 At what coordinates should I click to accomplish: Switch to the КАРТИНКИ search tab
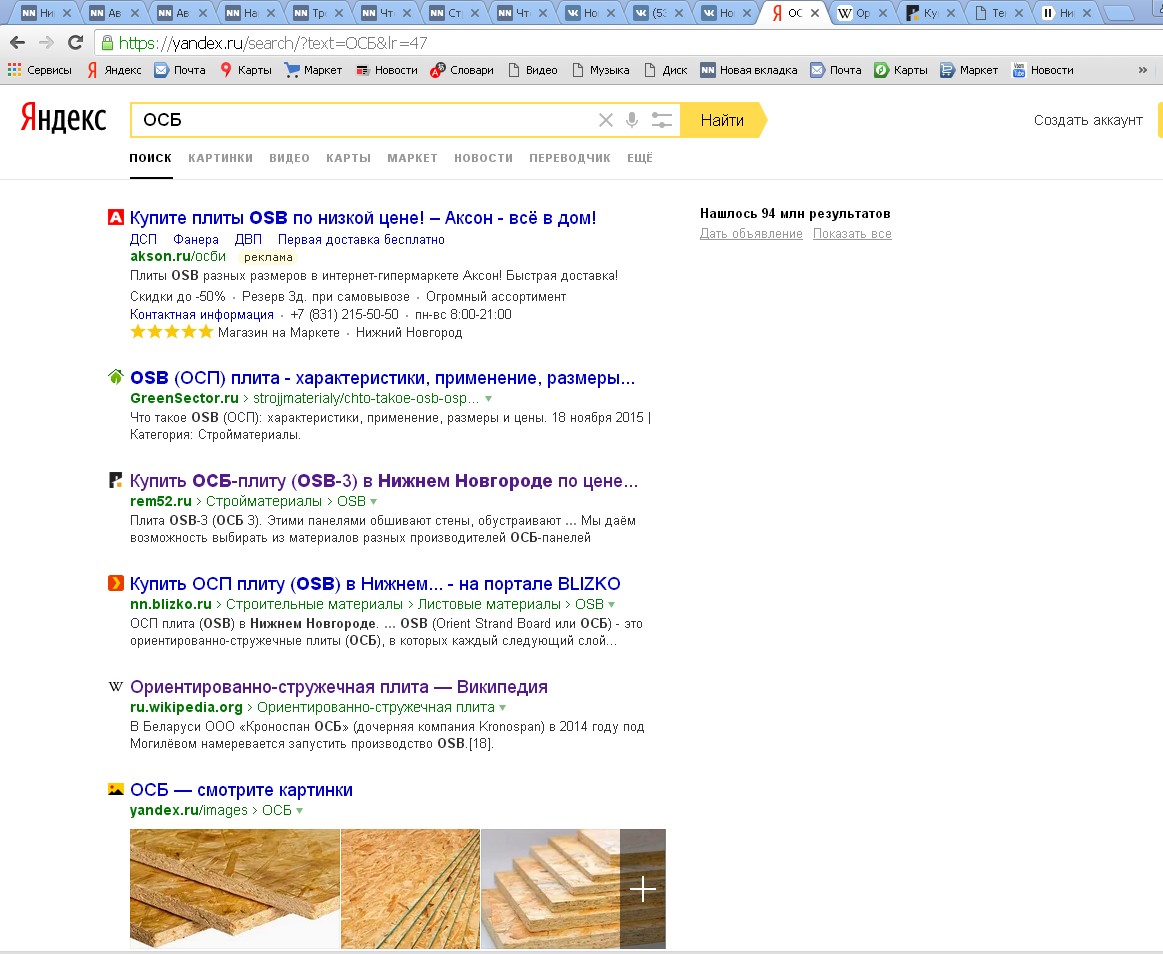[x=220, y=158]
